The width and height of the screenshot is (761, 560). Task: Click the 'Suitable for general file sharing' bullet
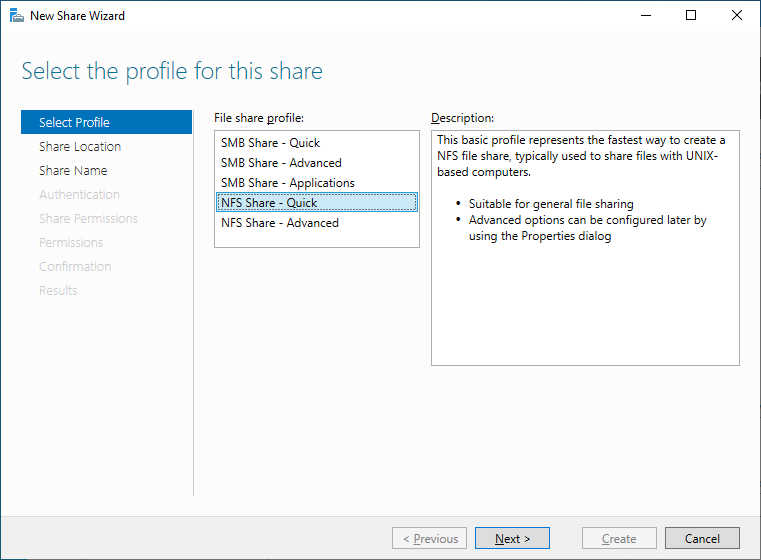(x=551, y=204)
